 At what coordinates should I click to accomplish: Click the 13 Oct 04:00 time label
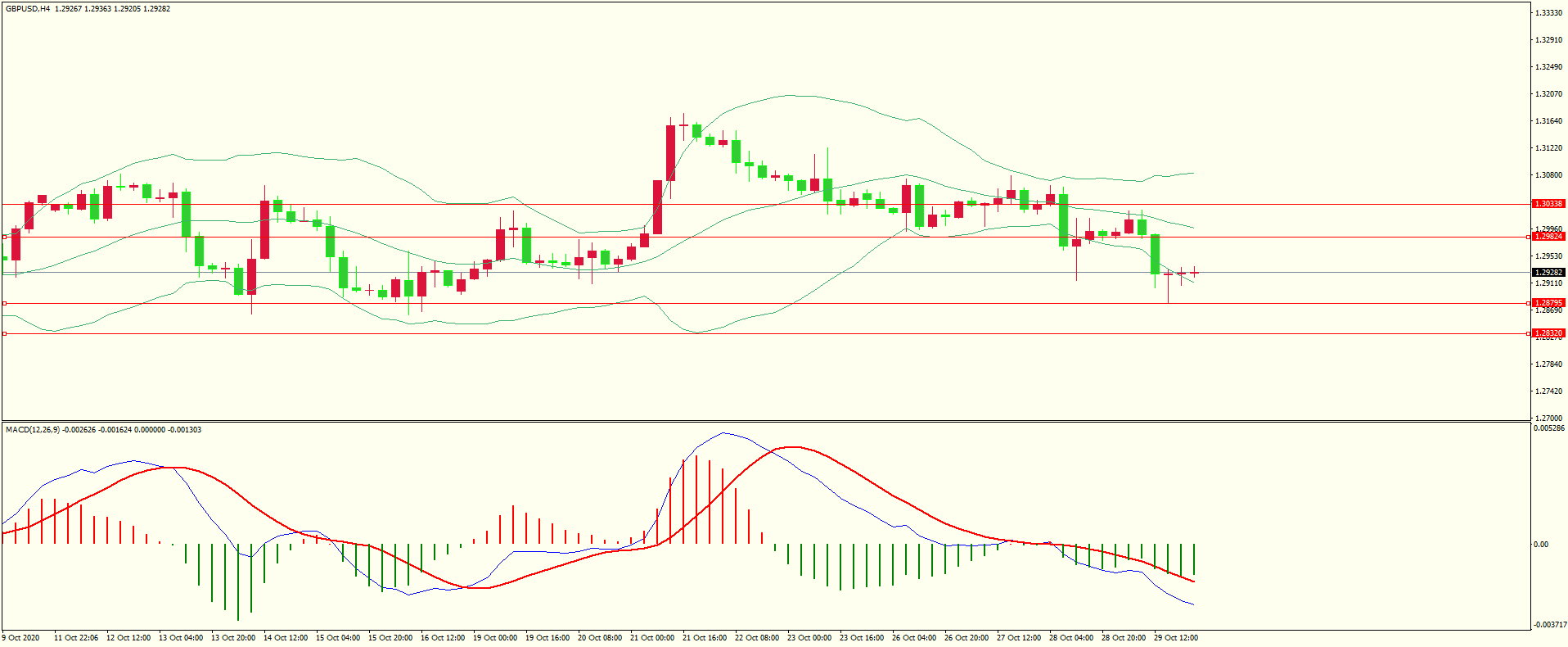[181, 638]
